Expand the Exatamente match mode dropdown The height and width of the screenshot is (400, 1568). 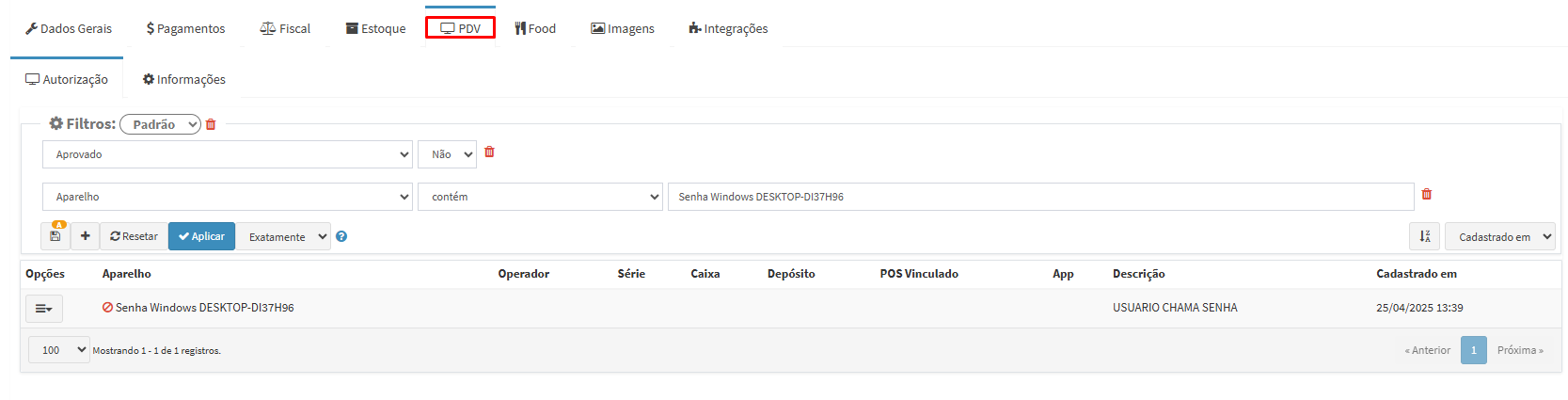tap(283, 237)
